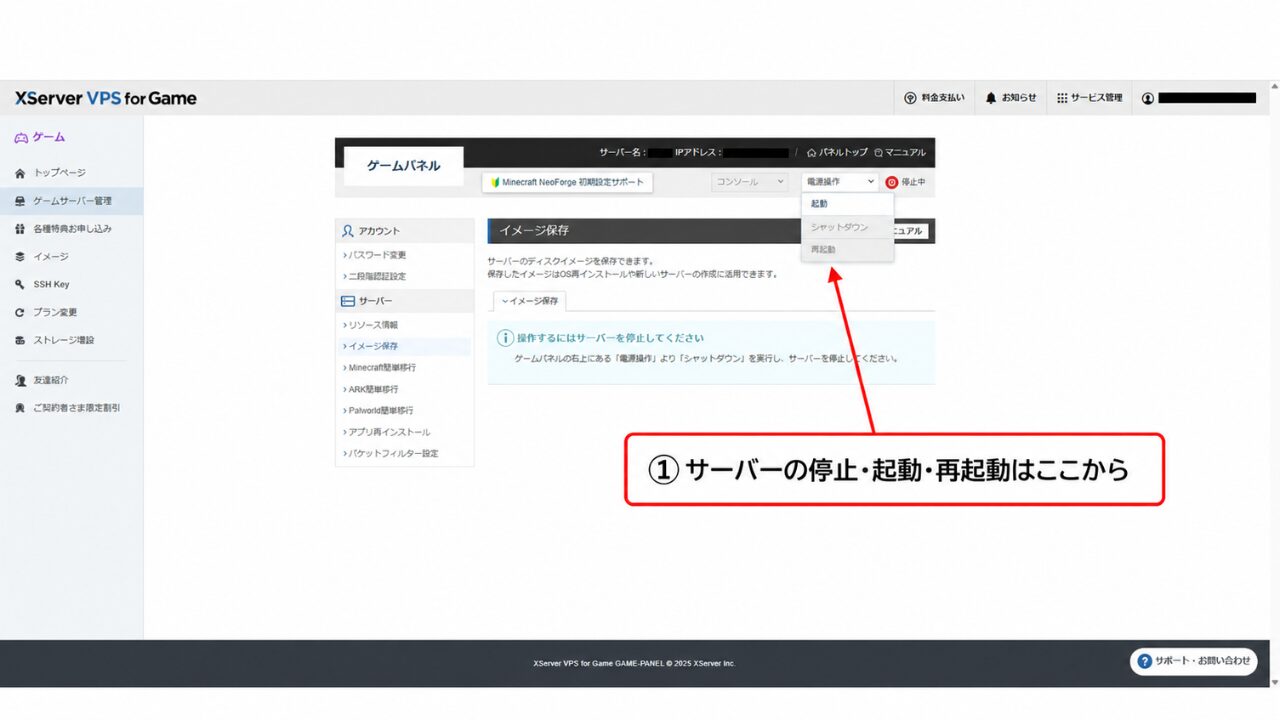Select the ゲーム heading in the sidebar
This screenshot has width=1280, height=720.
[x=40, y=137]
